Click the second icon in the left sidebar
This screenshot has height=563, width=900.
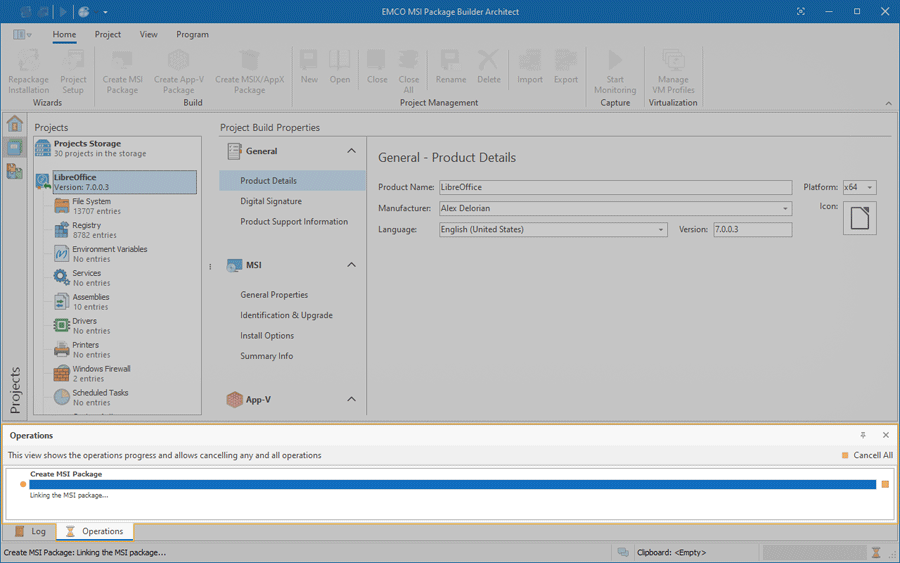[x=14, y=147]
